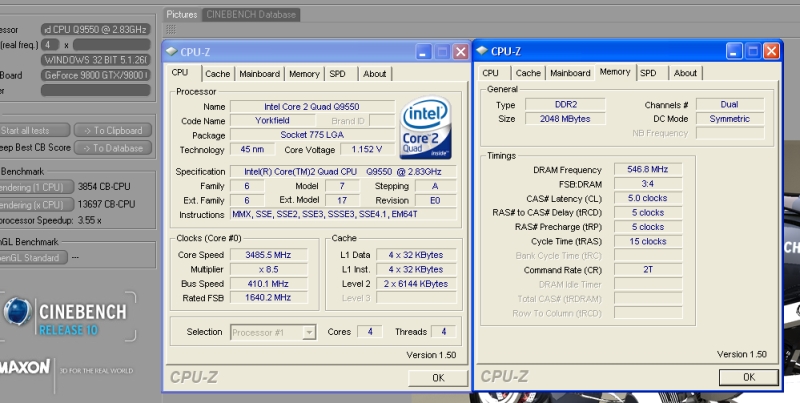
Task: Open About tab in right CPU-Z window
Action: tap(685, 73)
